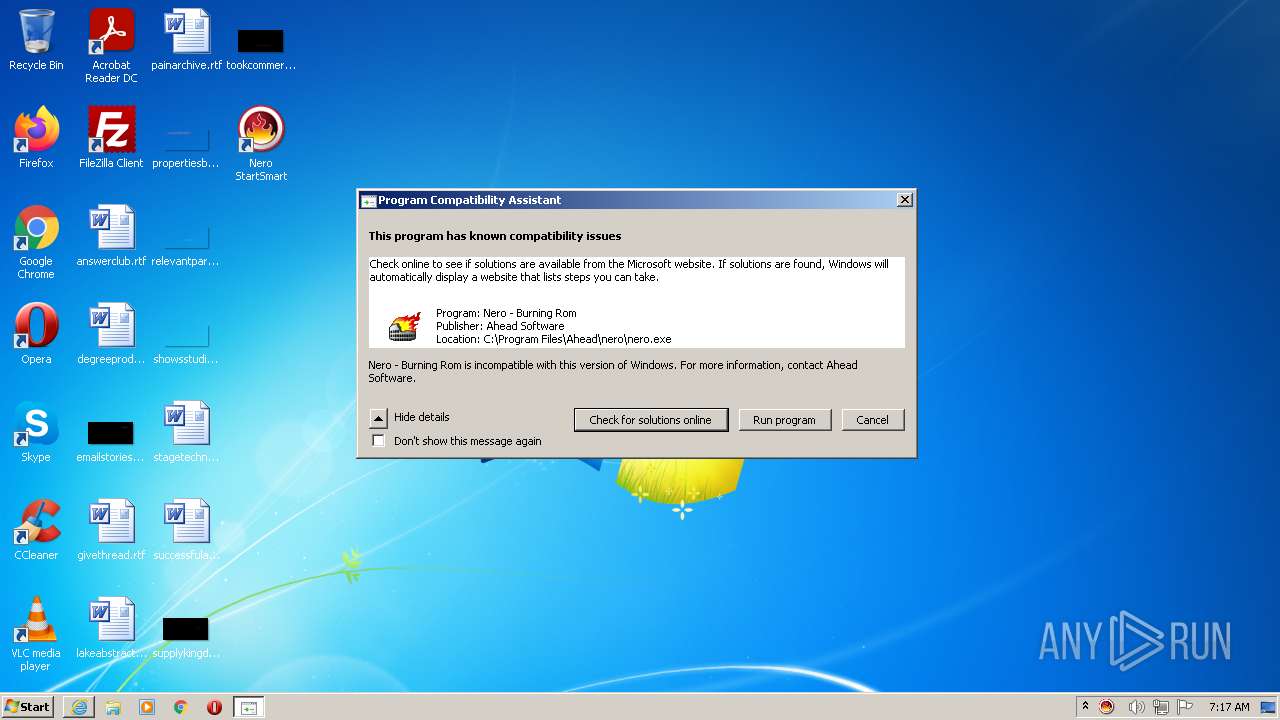Viewport: 1280px width, 720px height.
Task: Click 'Program: Nero - Burning Rom' text
Action: pyautogui.click(x=506, y=313)
